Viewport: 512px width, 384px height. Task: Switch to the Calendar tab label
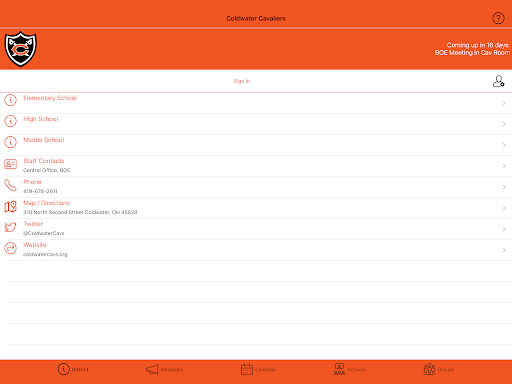click(265, 370)
